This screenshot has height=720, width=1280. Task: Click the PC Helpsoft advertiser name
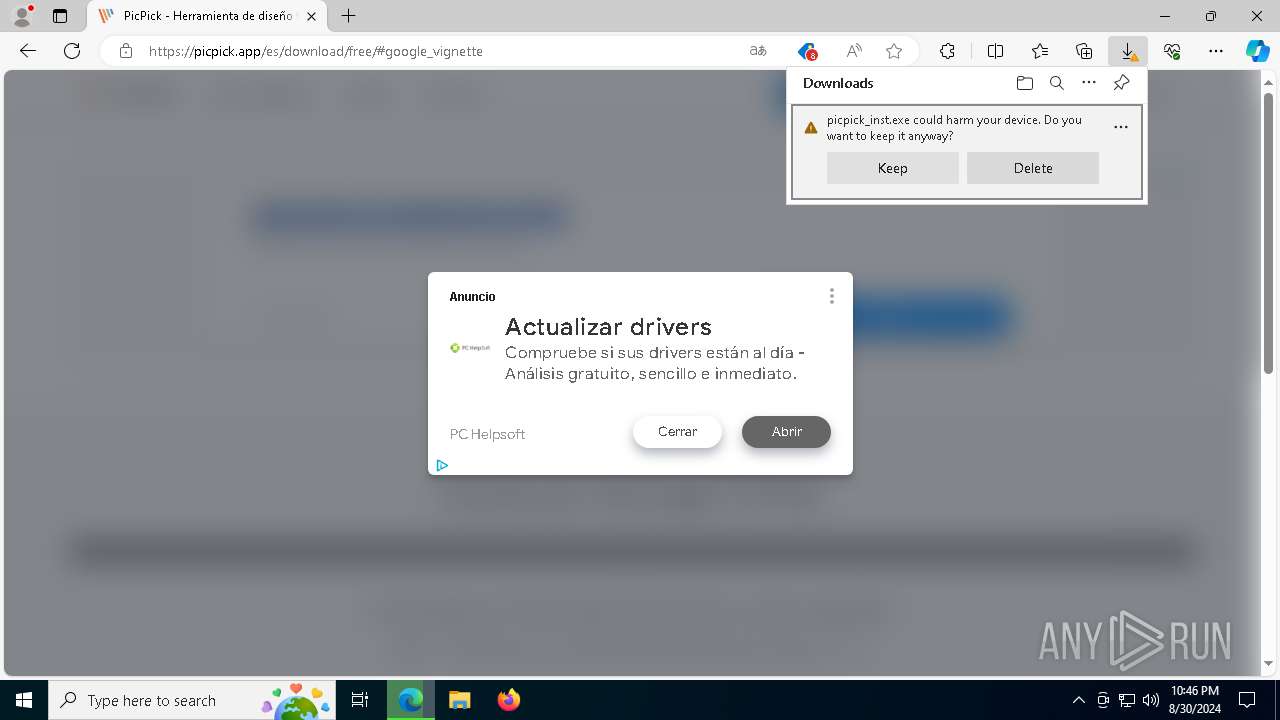pos(487,434)
